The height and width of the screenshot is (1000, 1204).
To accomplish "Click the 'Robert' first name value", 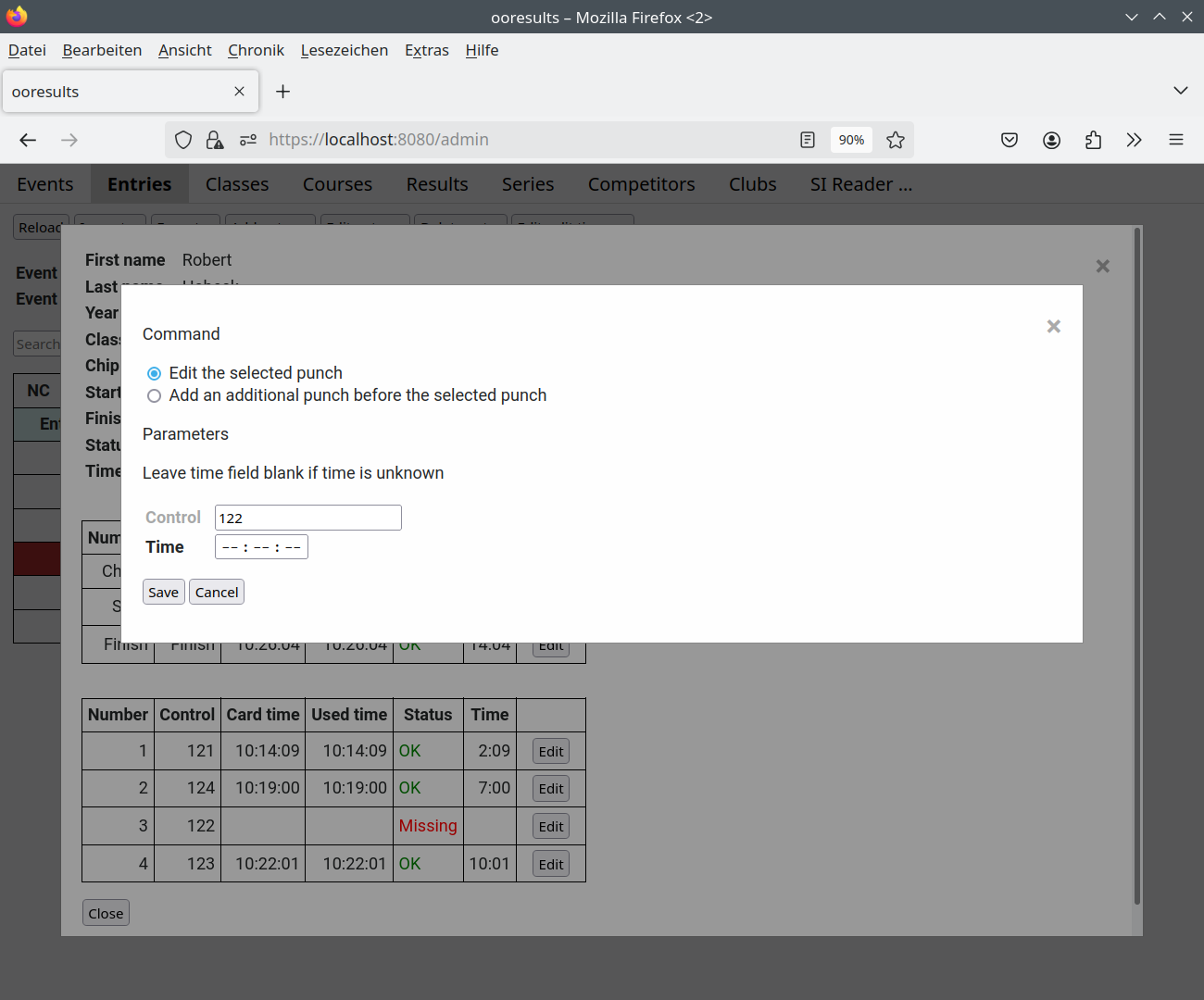I will pos(207,260).
